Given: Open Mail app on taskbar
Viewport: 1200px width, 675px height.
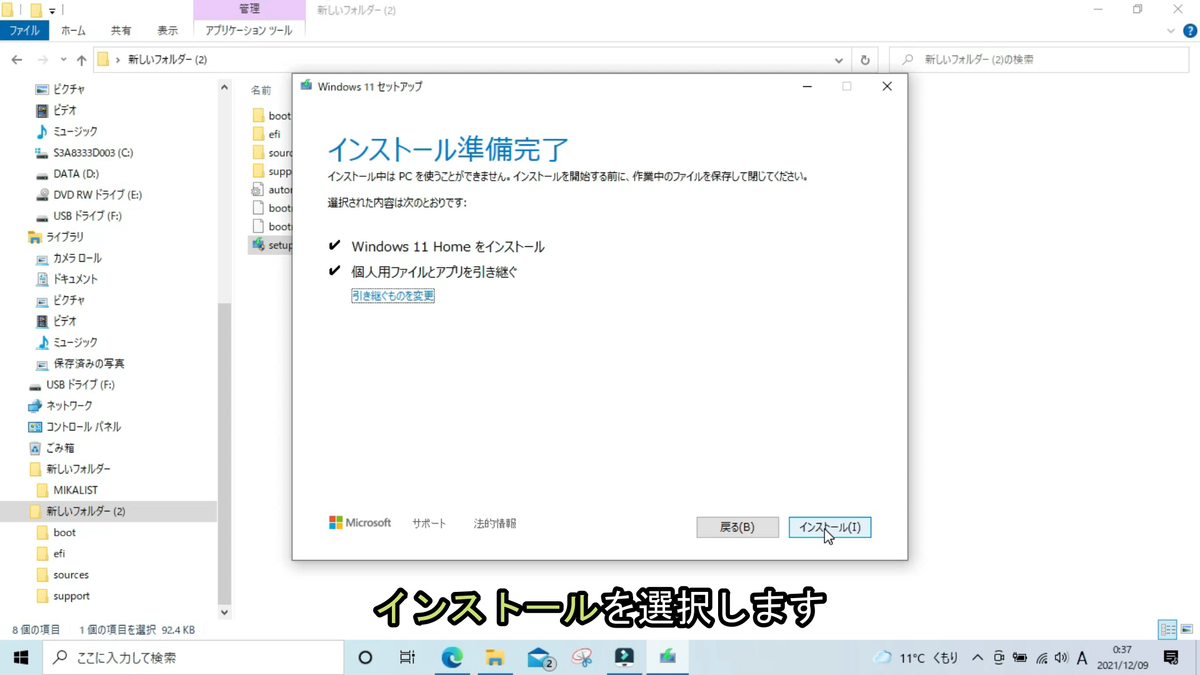Looking at the screenshot, I should pyautogui.click(x=540, y=657).
